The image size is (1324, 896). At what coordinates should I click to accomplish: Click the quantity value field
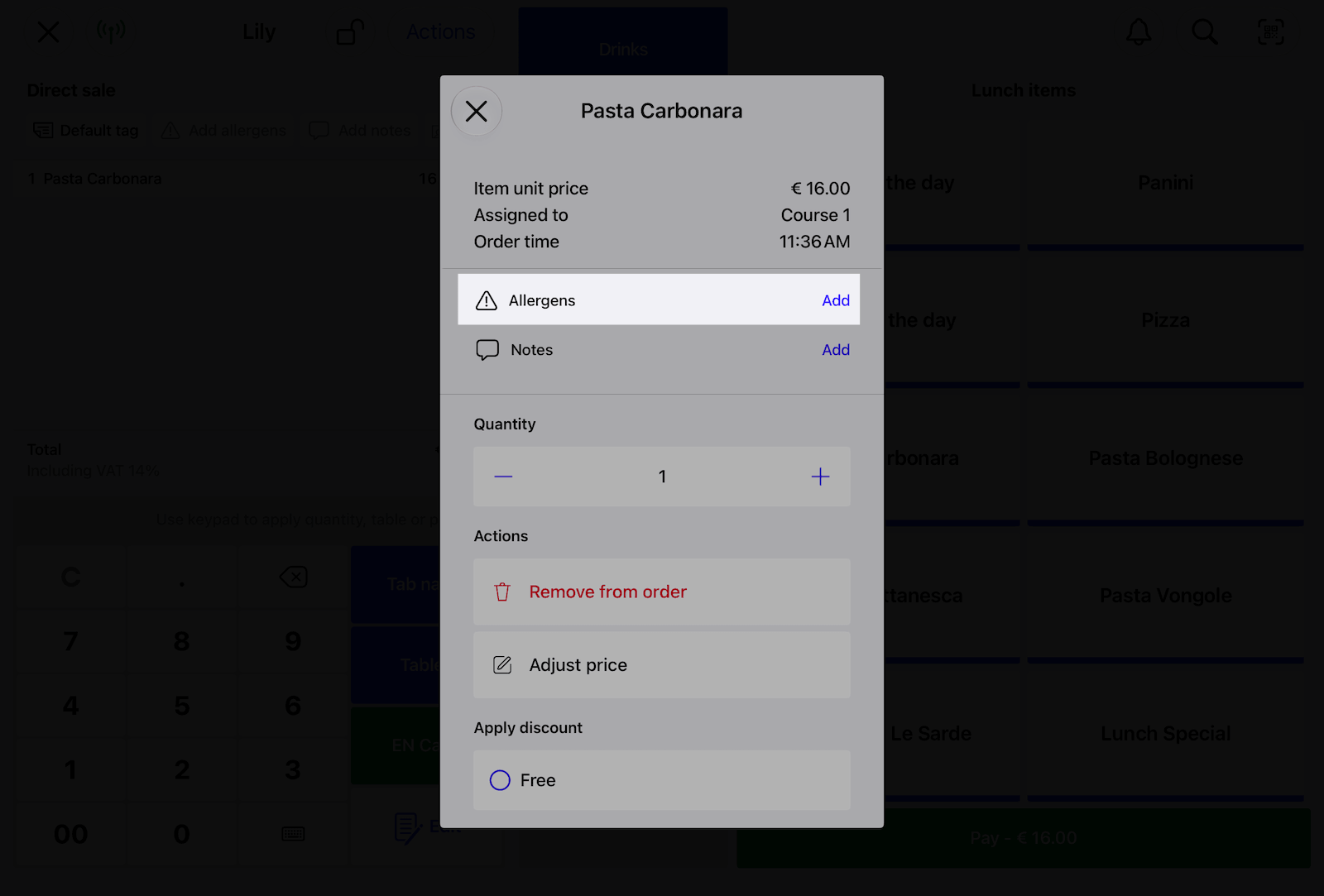(x=662, y=477)
